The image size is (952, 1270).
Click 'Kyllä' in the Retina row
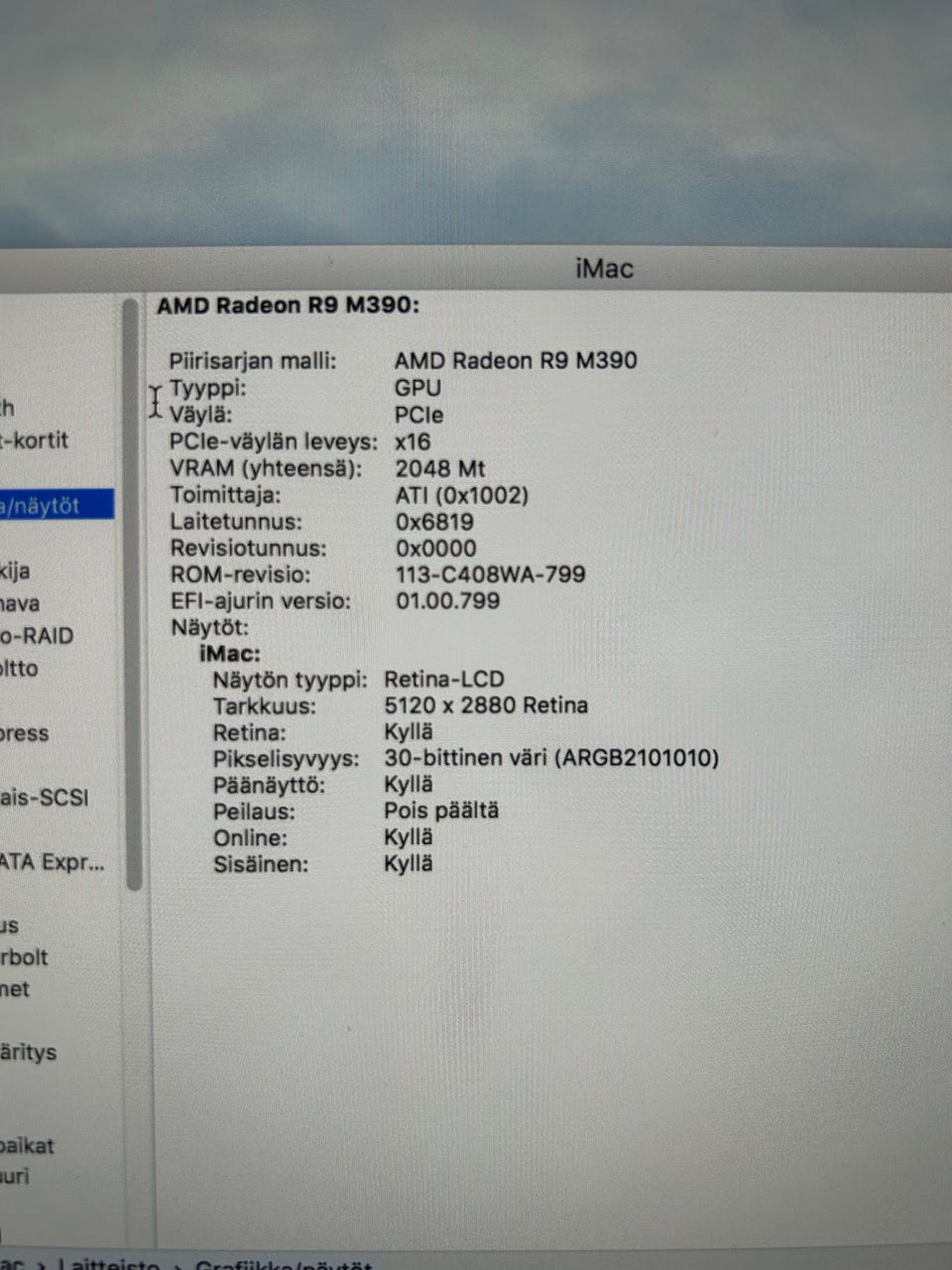coord(409,732)
